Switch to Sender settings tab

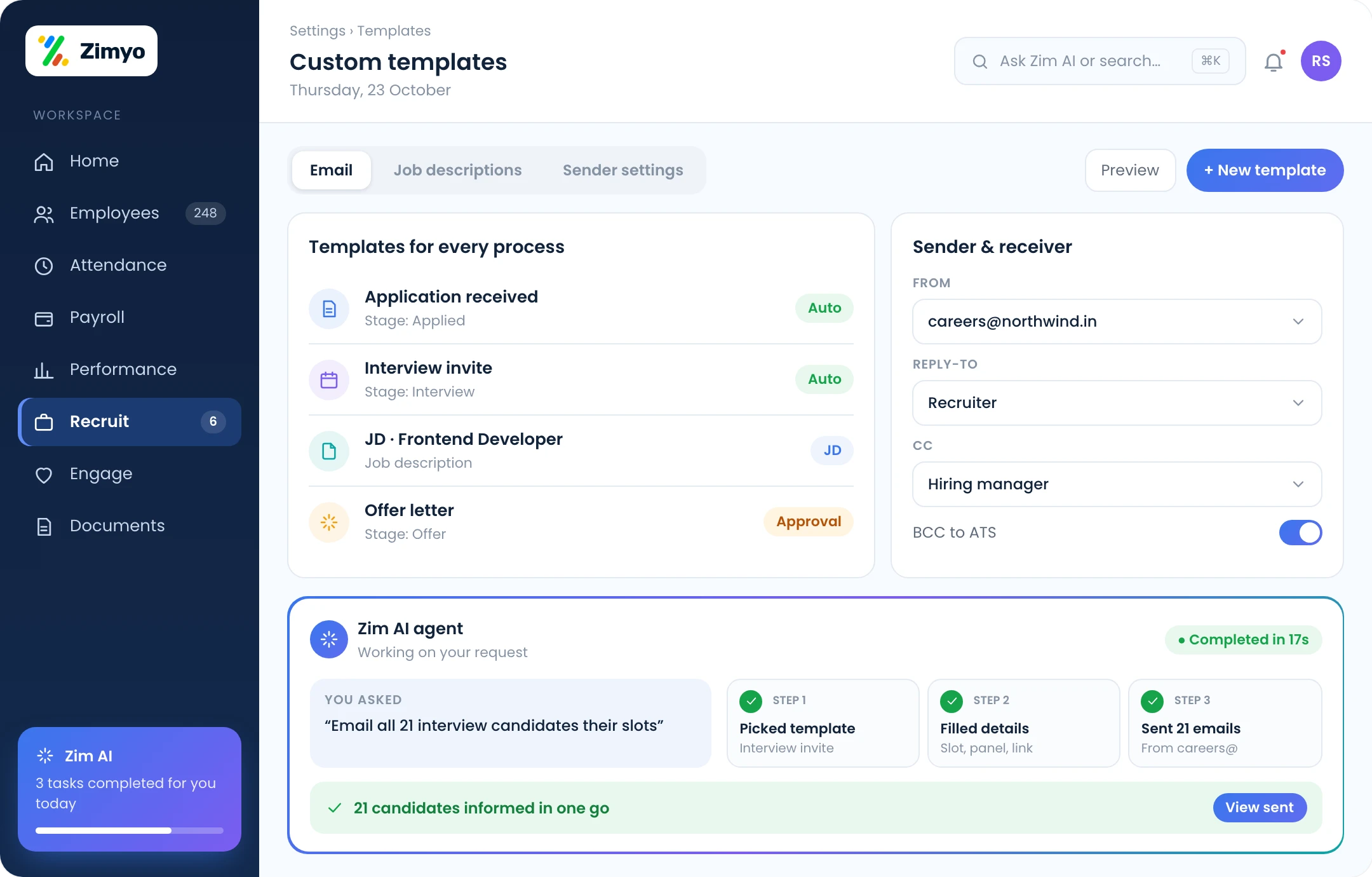coord(622,170)
